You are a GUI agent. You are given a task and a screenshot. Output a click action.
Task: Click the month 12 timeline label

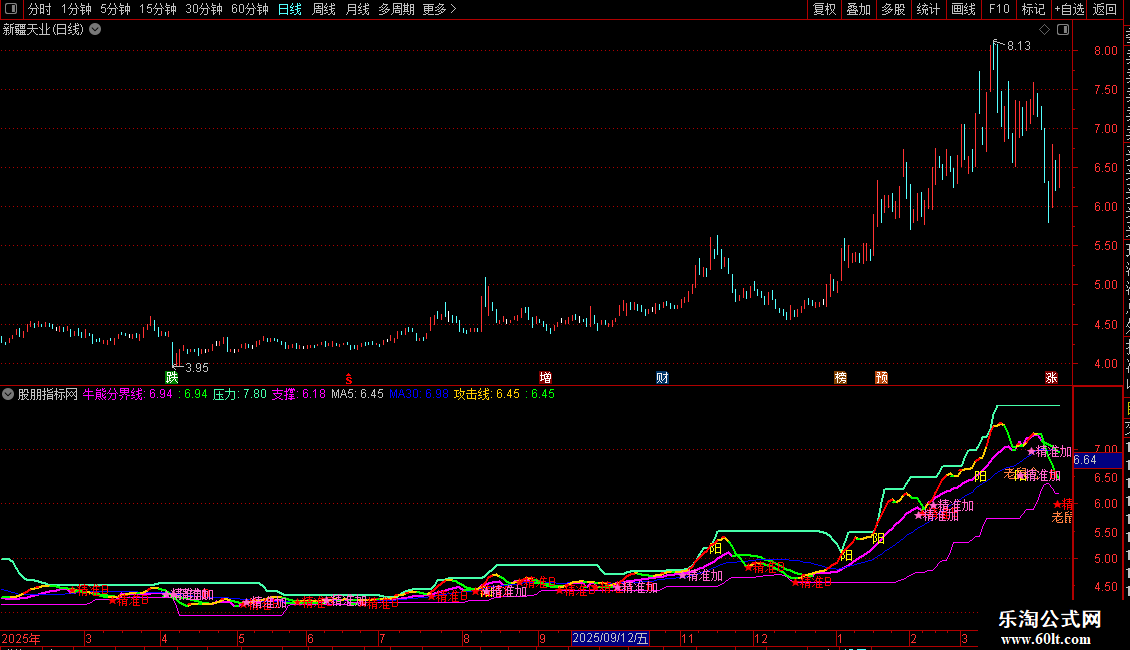761,638
